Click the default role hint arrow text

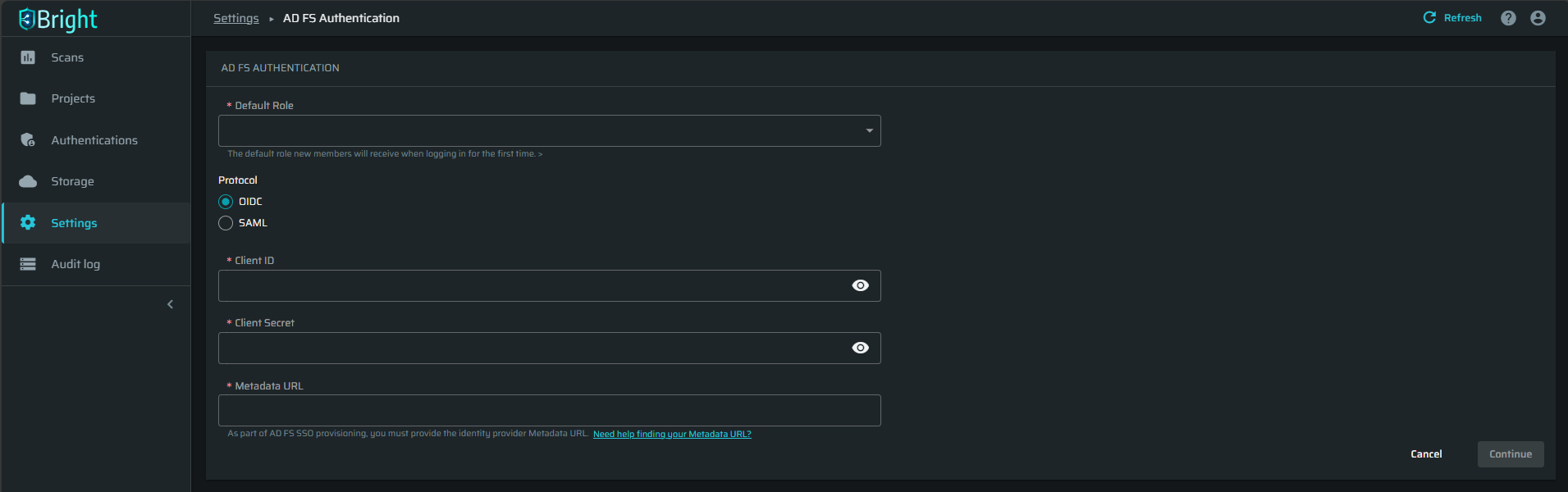click(385, 153)
